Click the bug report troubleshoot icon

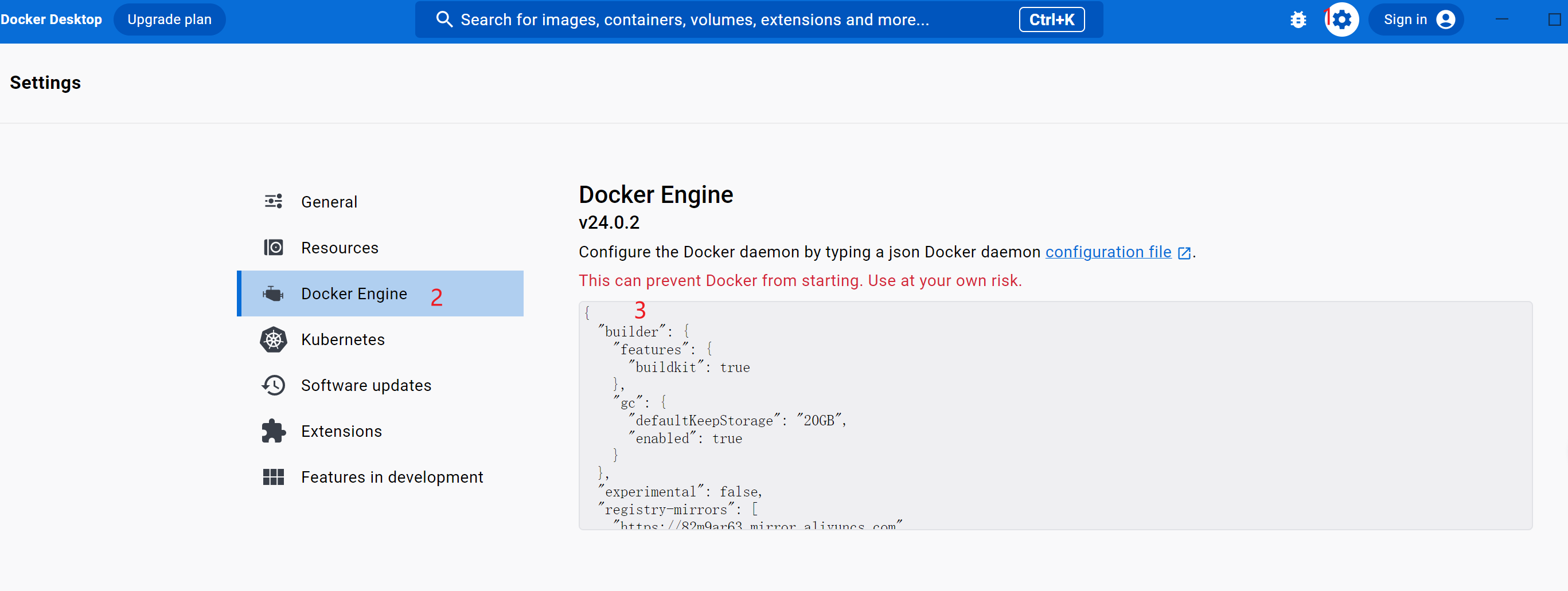pos(1298,20)
